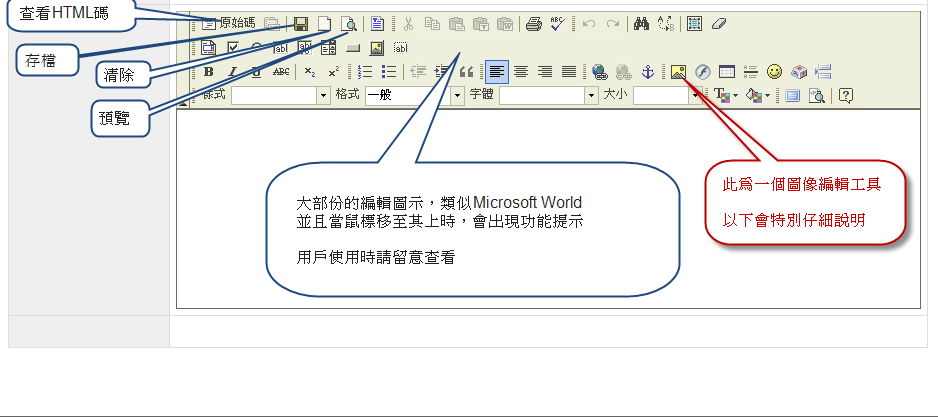938x418 pixels.
Task: Insert a checkbox form field
Action: (233, 47)
